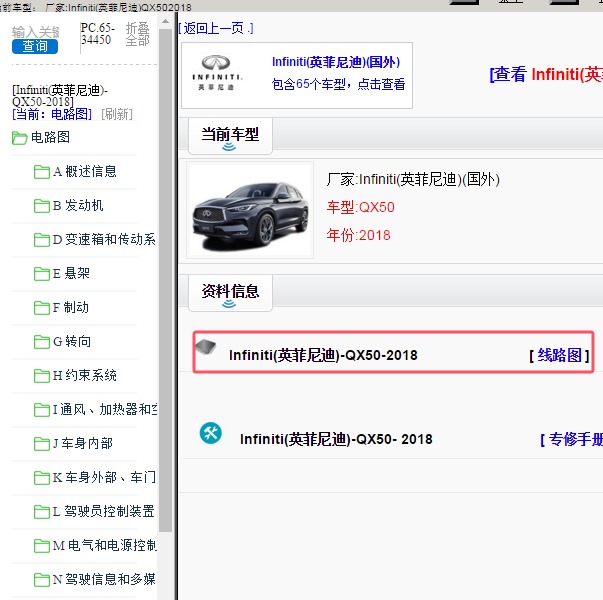Click folder icon beside A 概述信息

click(x=42, y=172)
